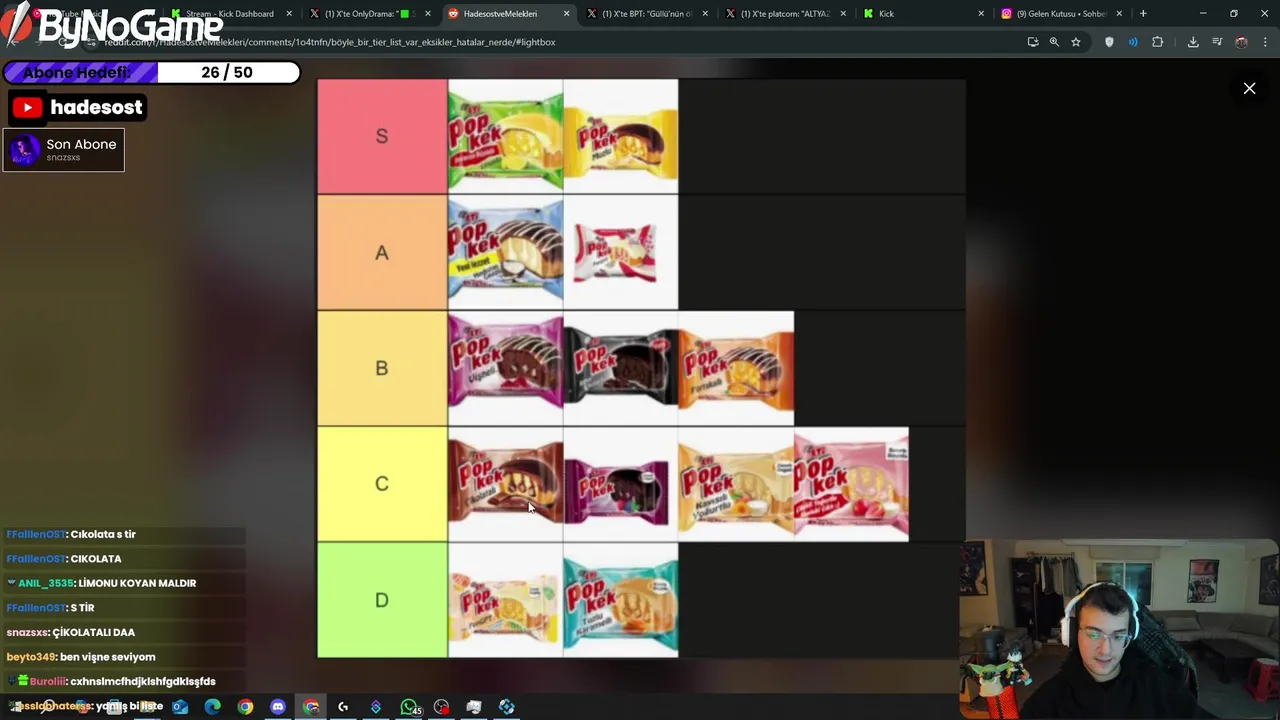Click the B tier label
Image resolution: width=1280 pixels, height=720 pixels.
pos(382,368)
